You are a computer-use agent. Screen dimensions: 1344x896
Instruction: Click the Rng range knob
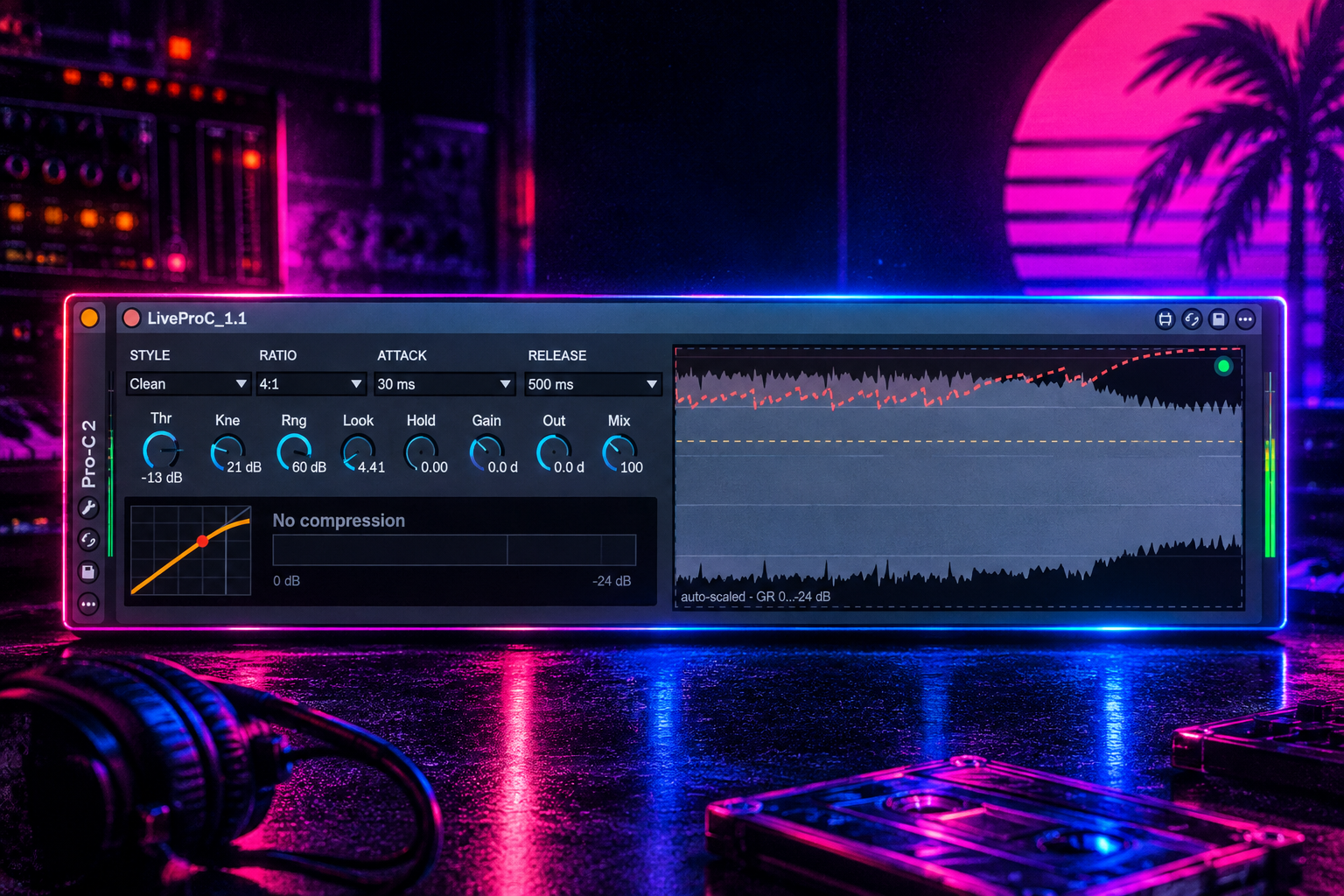click(x=292, y=451)
